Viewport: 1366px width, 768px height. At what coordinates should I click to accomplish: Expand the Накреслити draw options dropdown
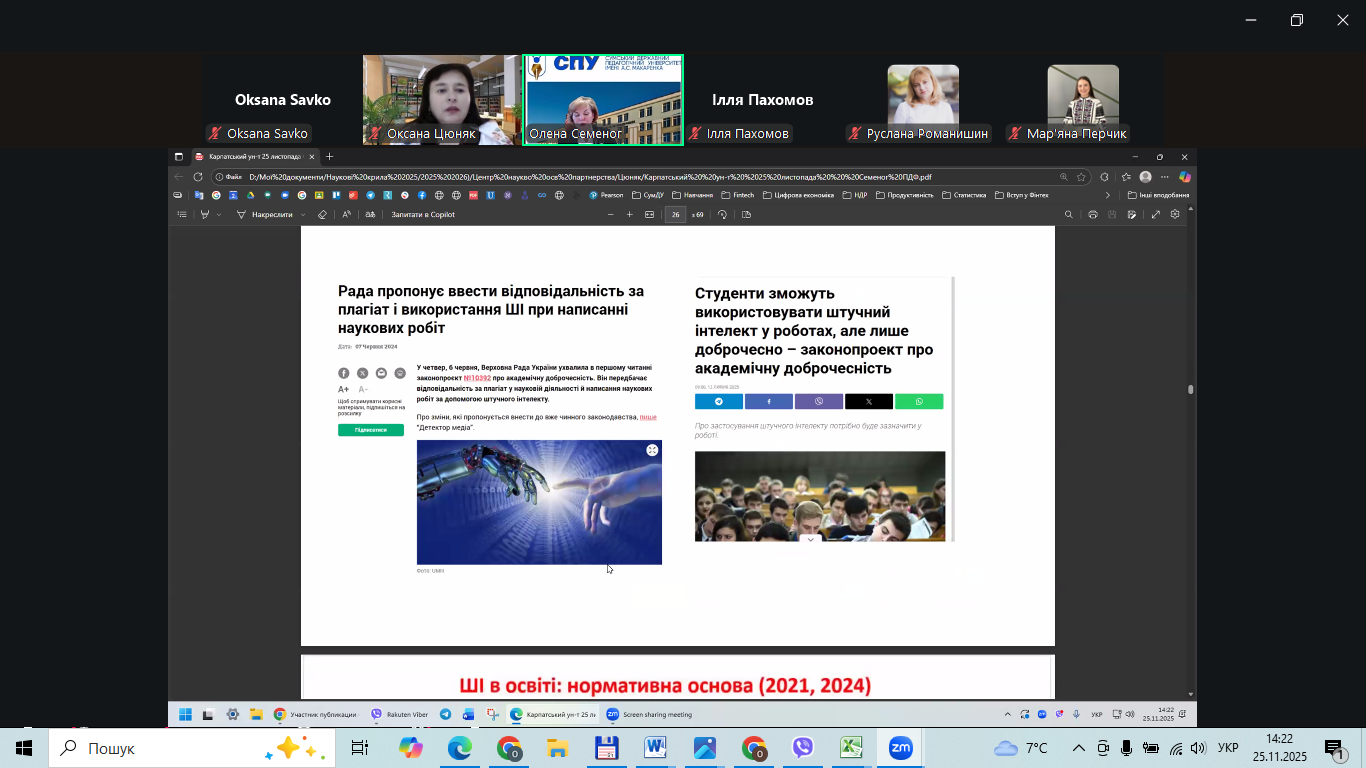click(303, 215)
